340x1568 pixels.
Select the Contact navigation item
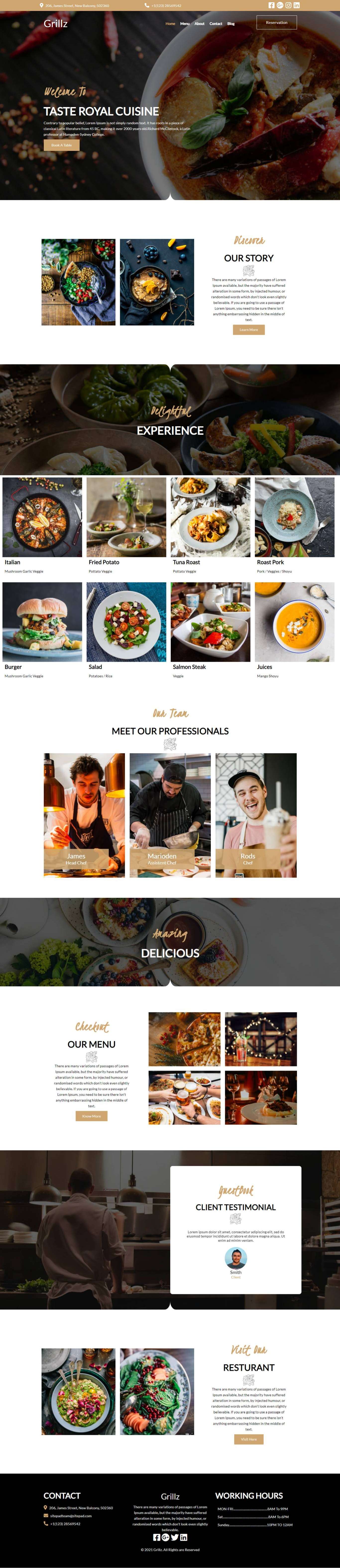pos(216,24)
